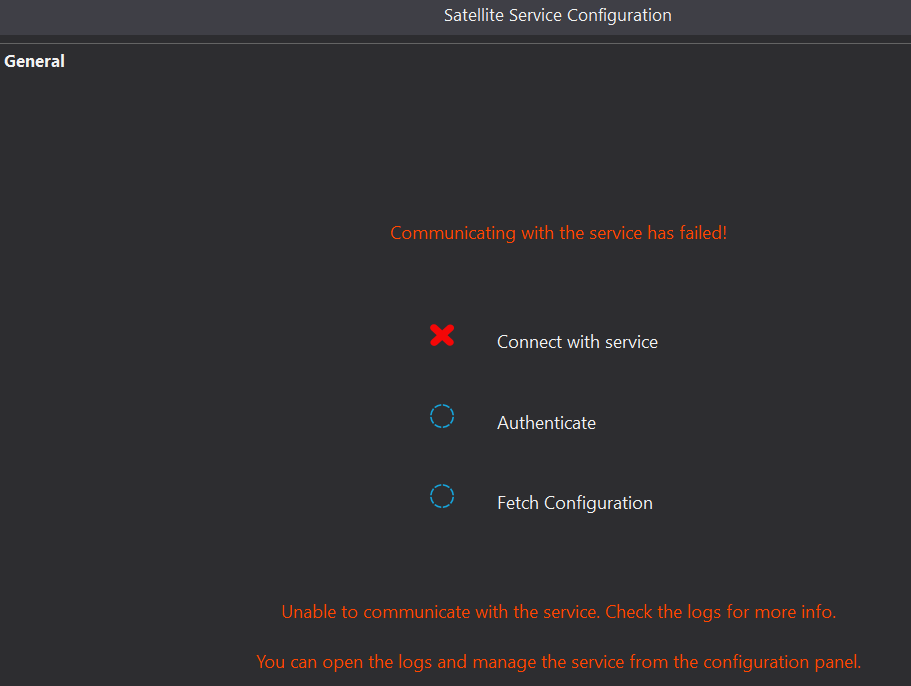Select the "Fetch Configuration" step label
The image size is (911, 686).
tap(574, 503)
